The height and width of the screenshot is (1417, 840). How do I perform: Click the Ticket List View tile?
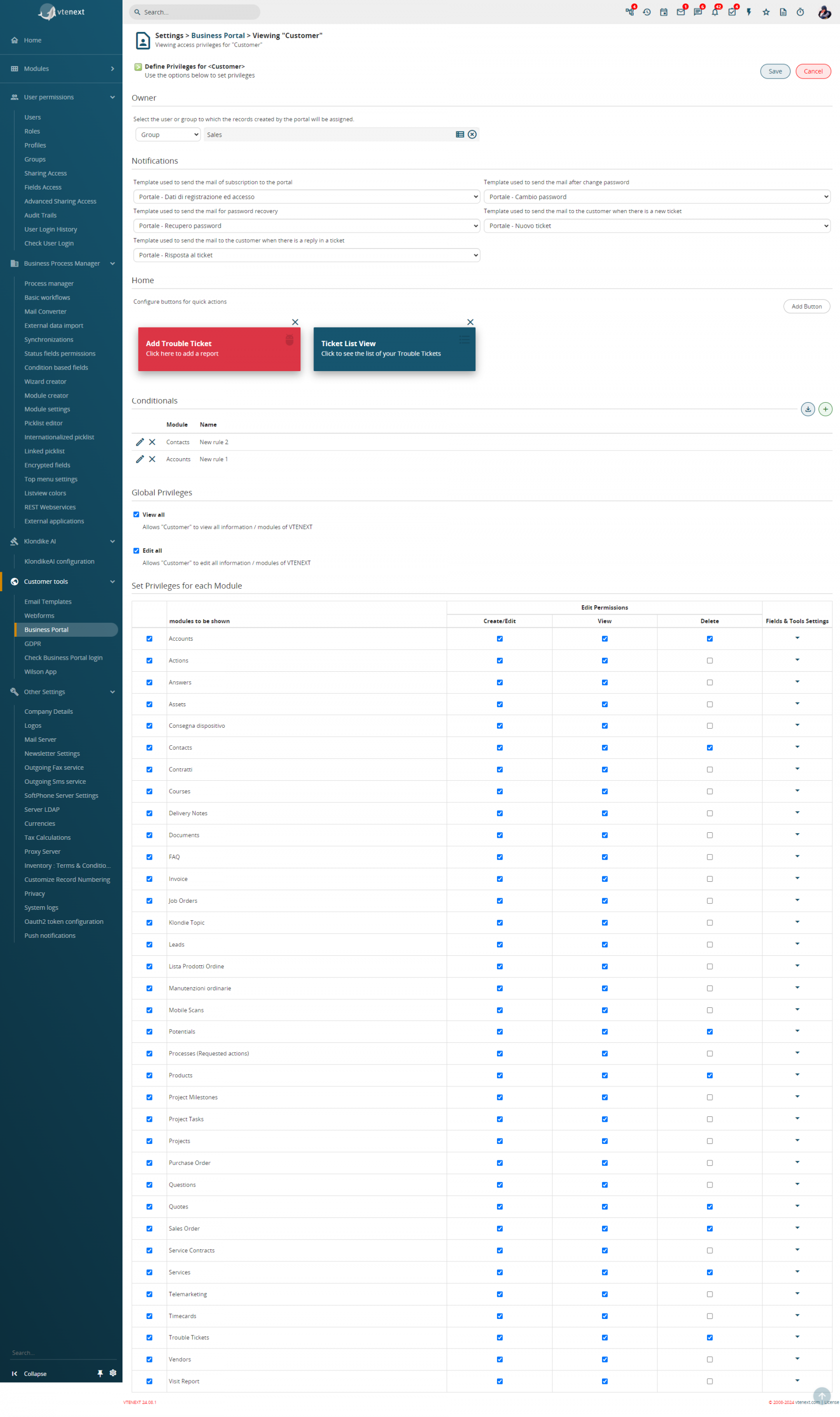(x=394, y=349)
